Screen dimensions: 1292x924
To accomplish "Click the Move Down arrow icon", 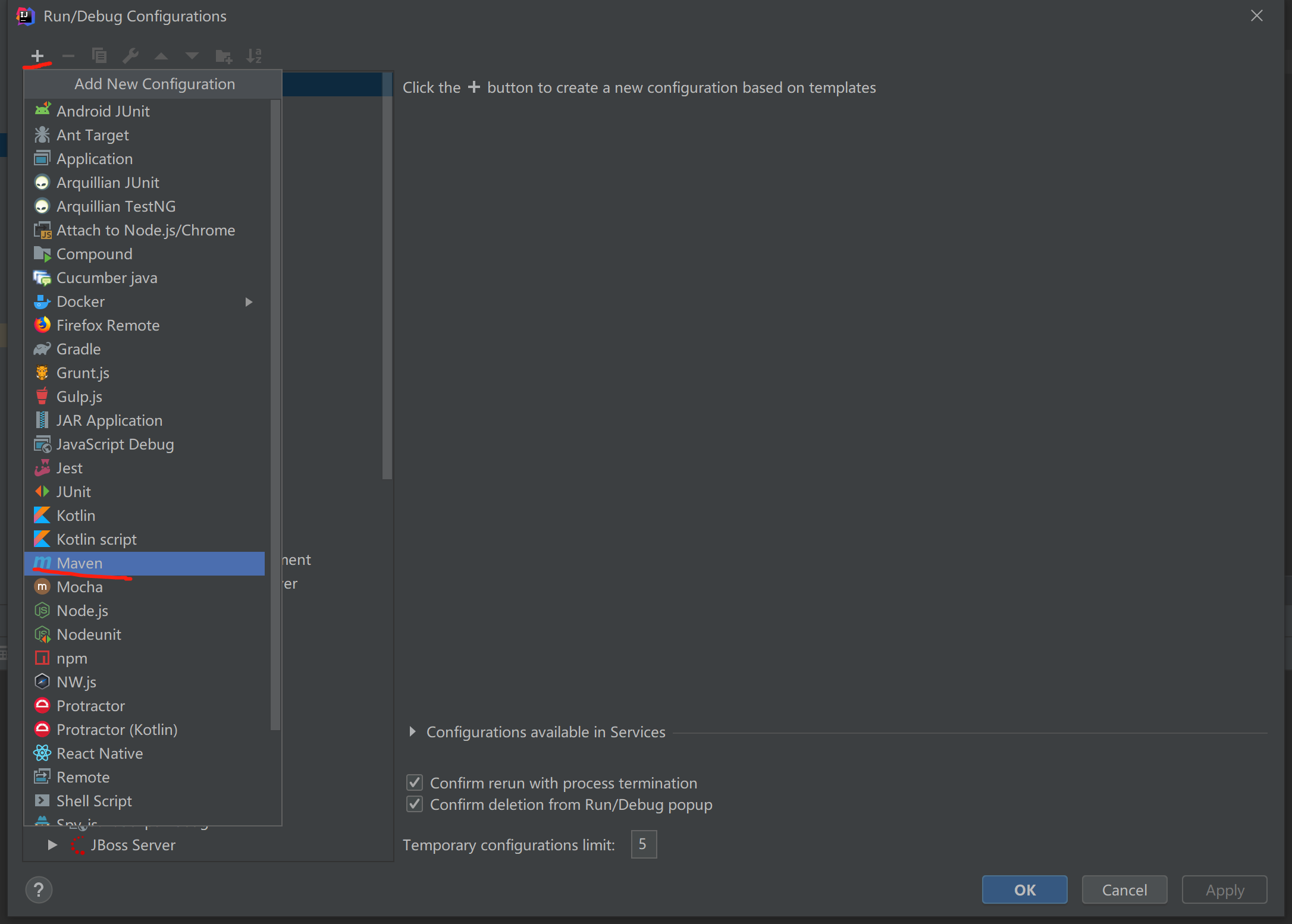I will tap(192, 56).
